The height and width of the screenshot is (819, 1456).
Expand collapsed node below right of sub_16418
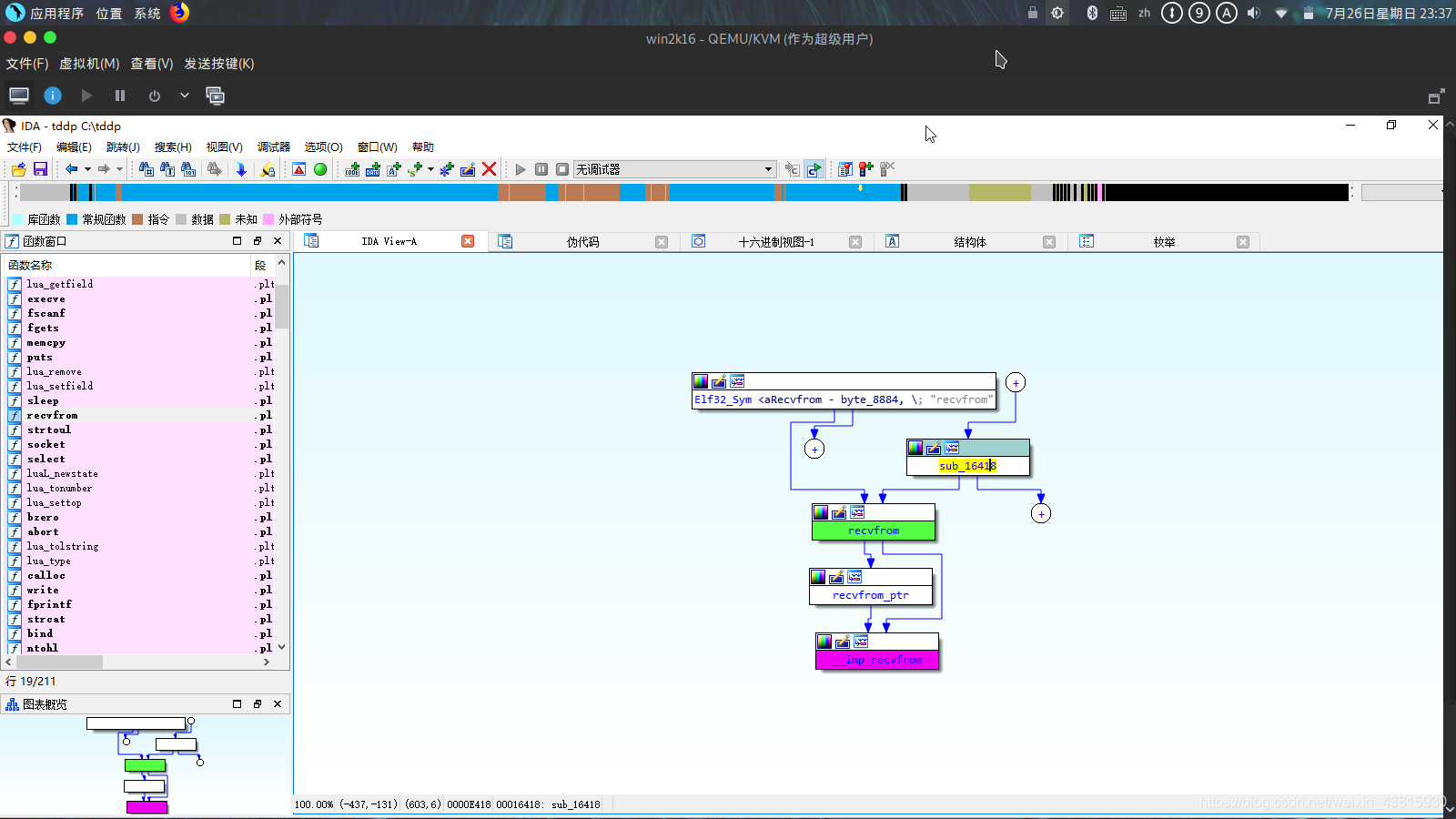pyautogui.click(x=1041, y=514)
